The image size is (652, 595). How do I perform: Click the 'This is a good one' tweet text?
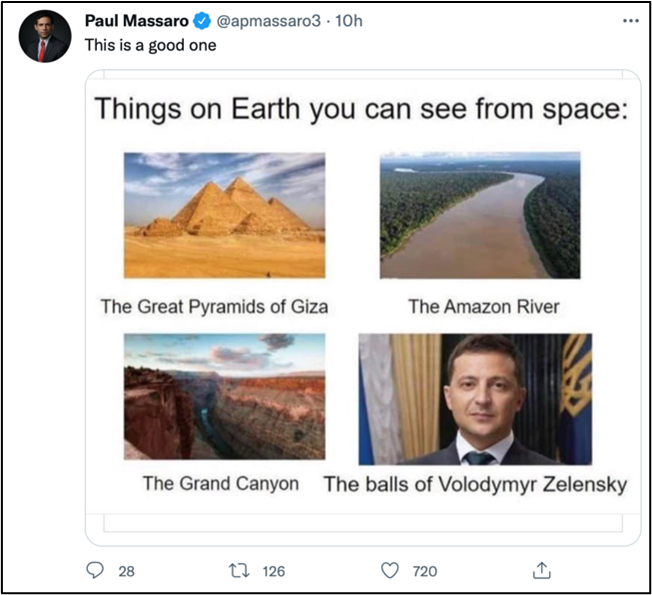click(151, 45)
